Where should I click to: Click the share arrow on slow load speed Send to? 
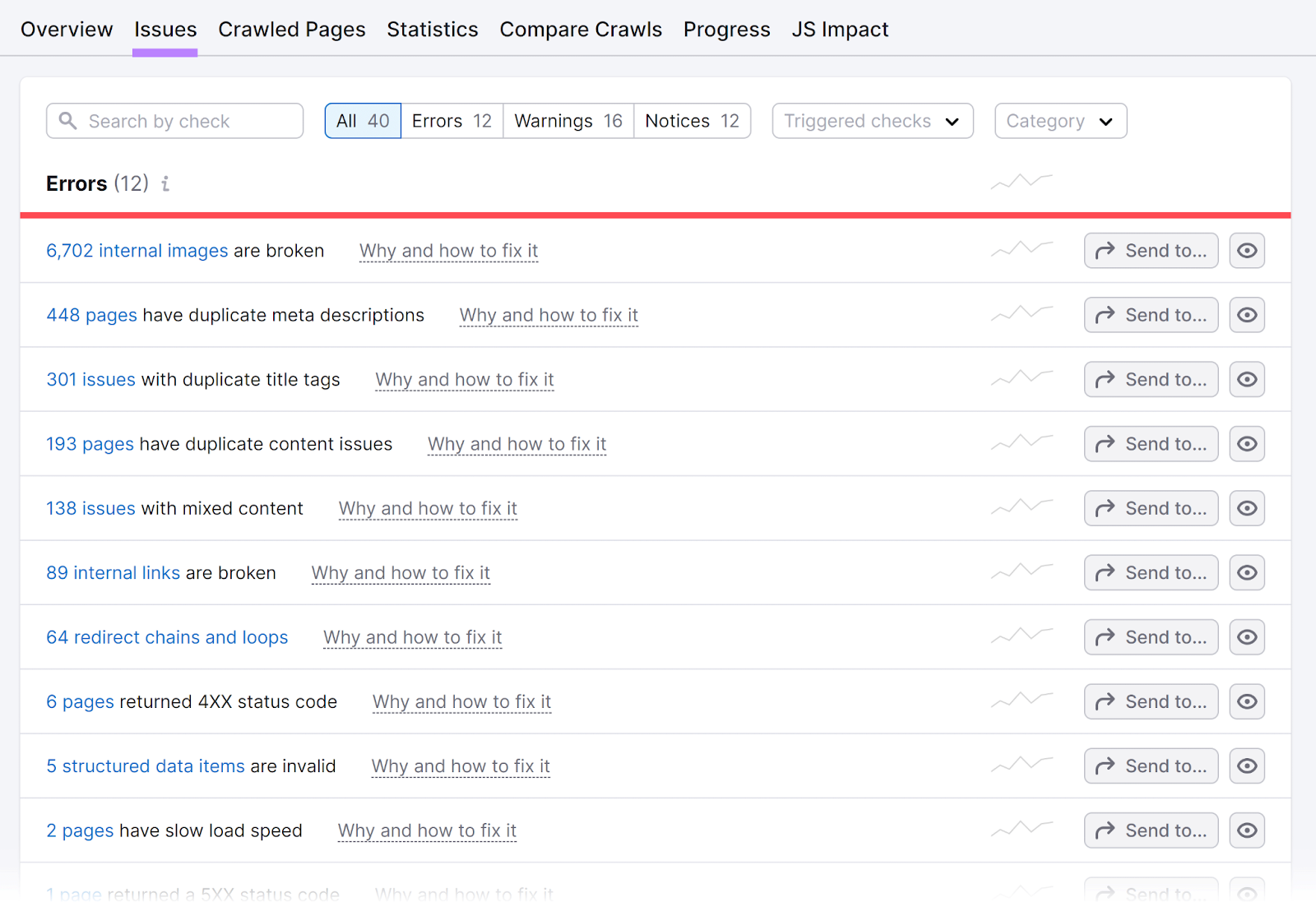coord(1105,830)
